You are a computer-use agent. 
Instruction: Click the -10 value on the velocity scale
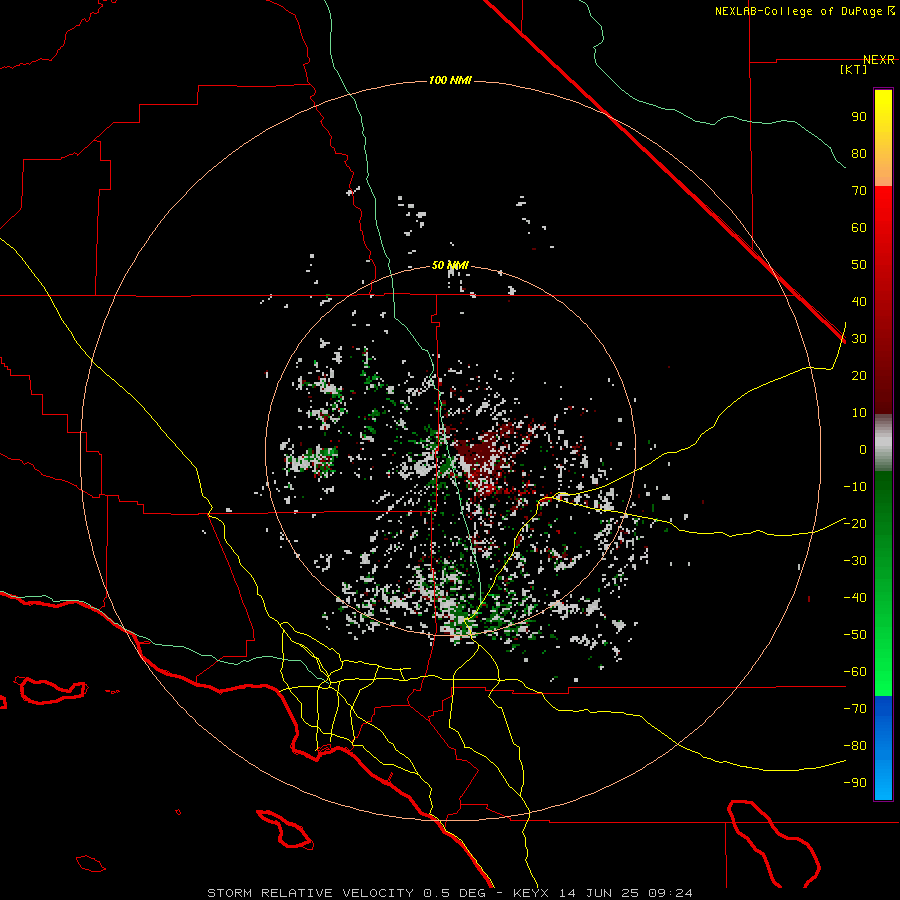(x=855, y=487)
